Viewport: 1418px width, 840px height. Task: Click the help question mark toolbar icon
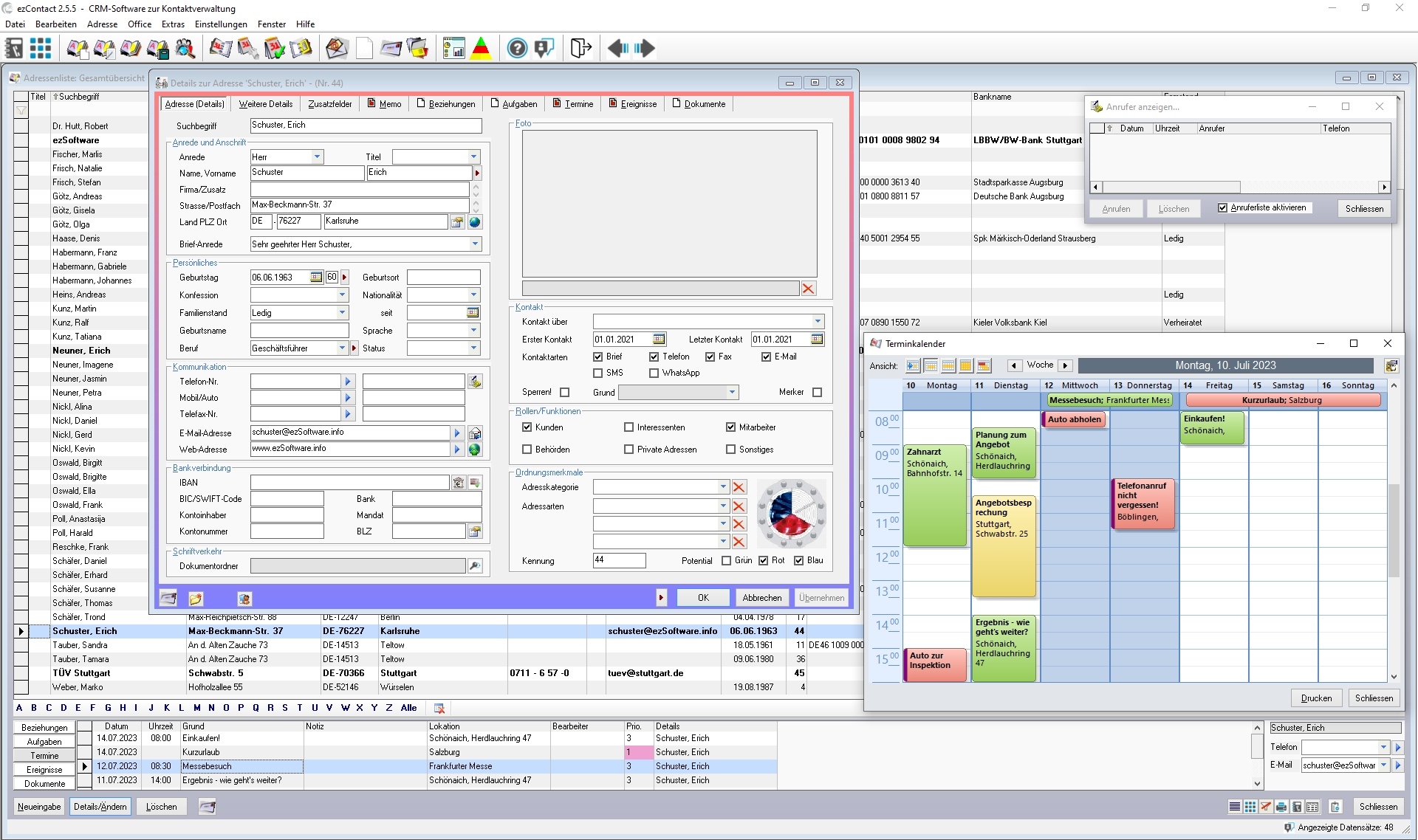517,49
